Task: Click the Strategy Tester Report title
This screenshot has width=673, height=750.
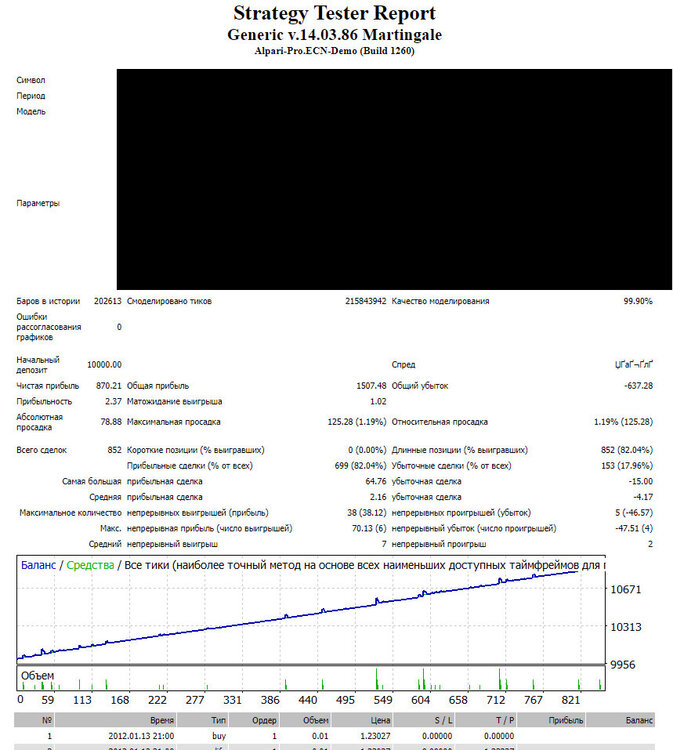Action: click(334, 14)
